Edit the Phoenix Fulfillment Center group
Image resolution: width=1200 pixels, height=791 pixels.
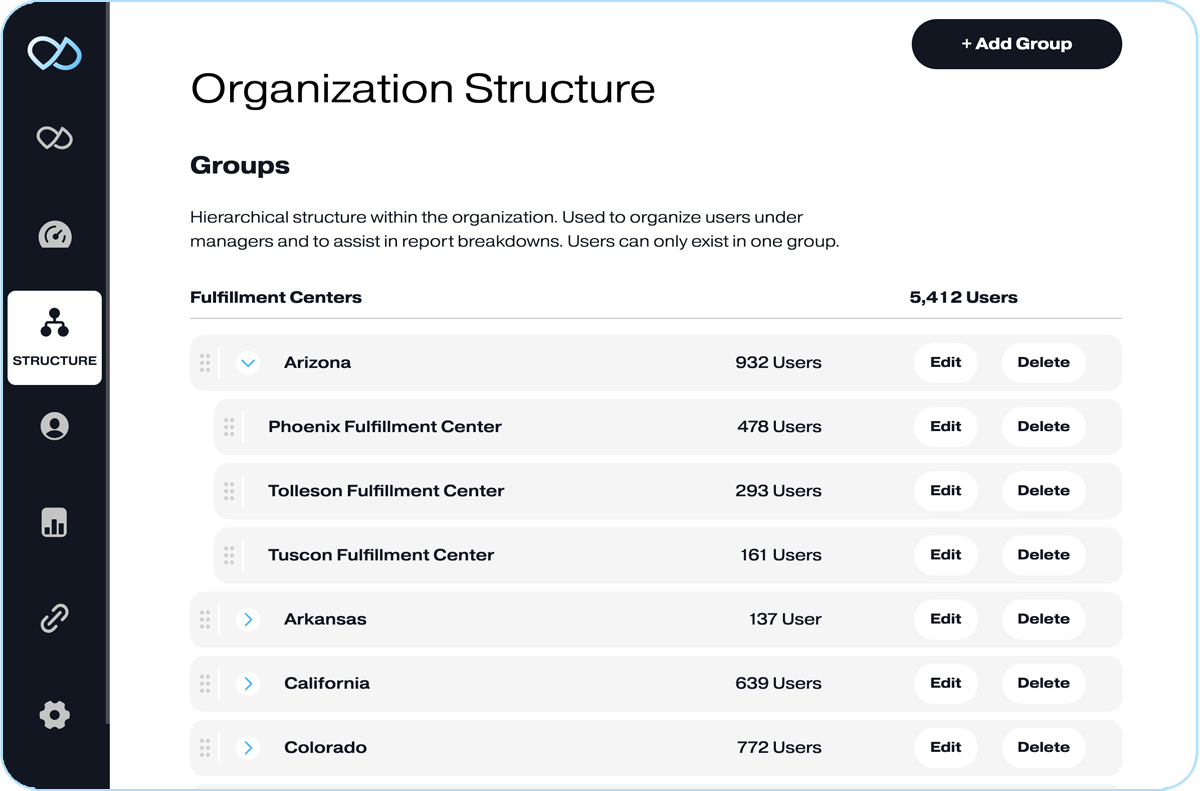945,427
